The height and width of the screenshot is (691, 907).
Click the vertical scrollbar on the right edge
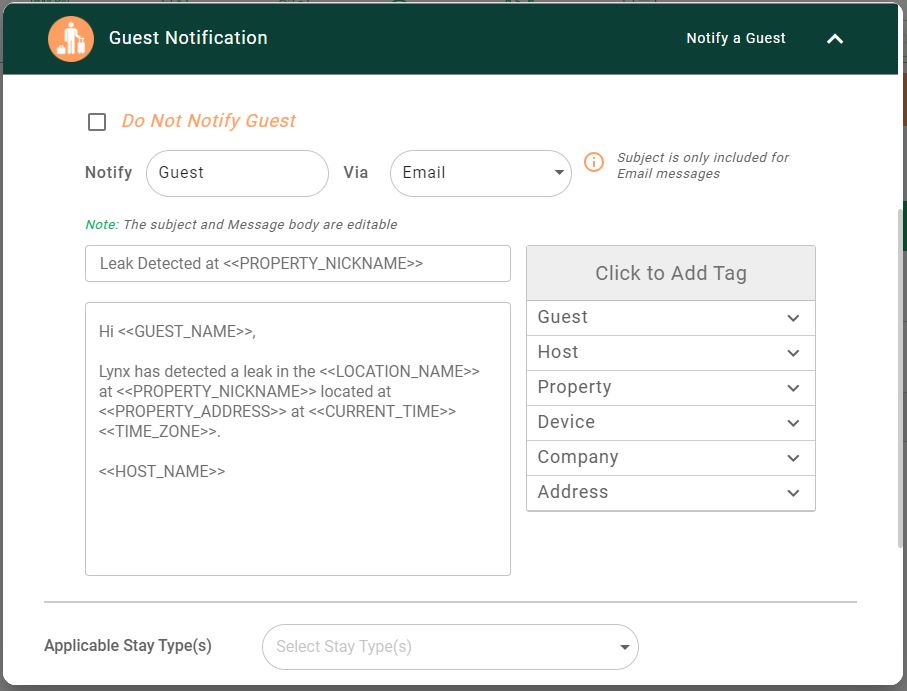(x=901, y=376)
